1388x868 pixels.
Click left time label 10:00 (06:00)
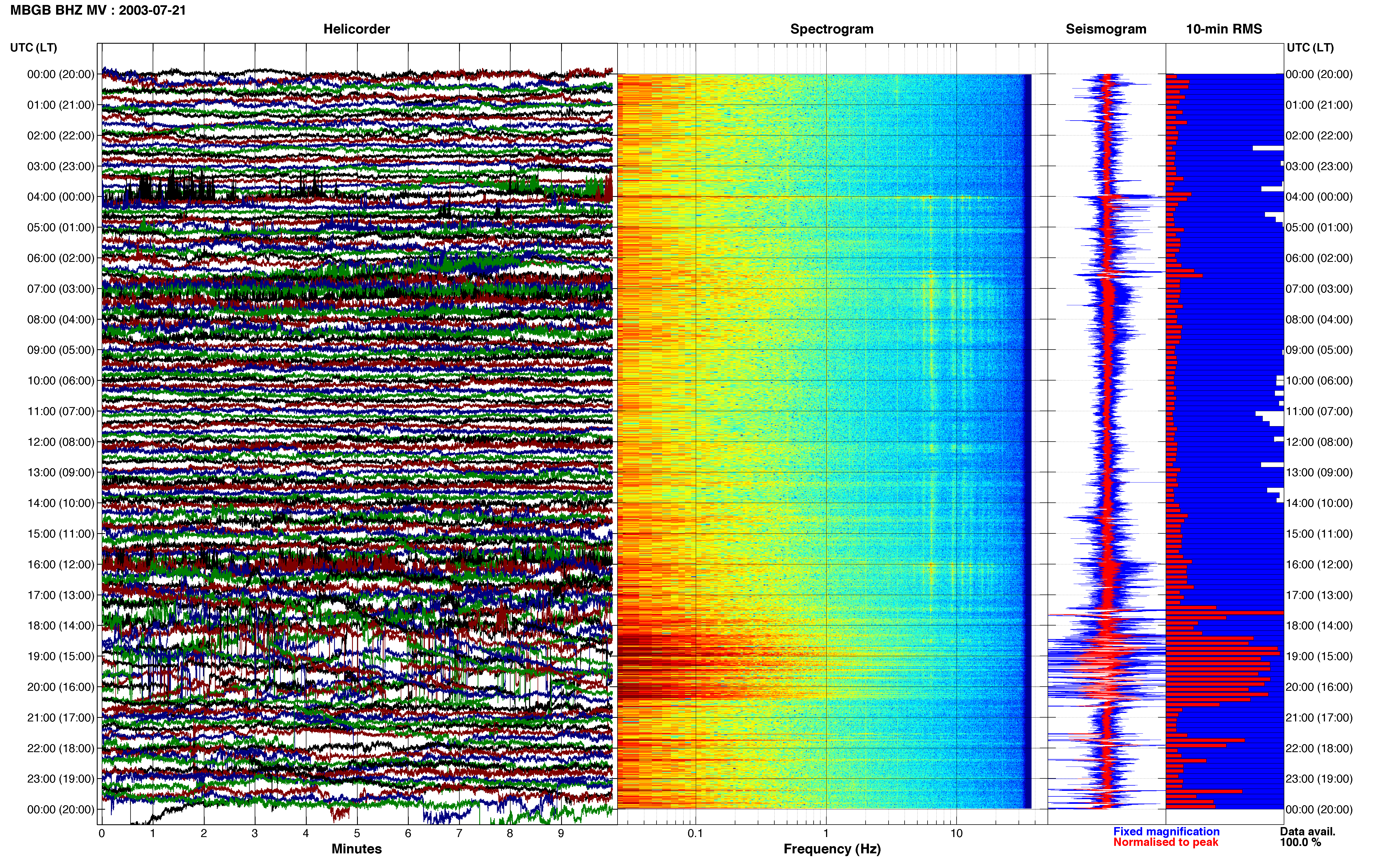pyautogui.click(x=61, y=380)
